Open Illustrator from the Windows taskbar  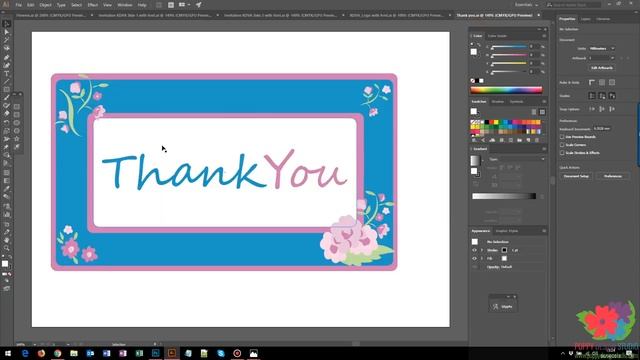click(172, 353)
